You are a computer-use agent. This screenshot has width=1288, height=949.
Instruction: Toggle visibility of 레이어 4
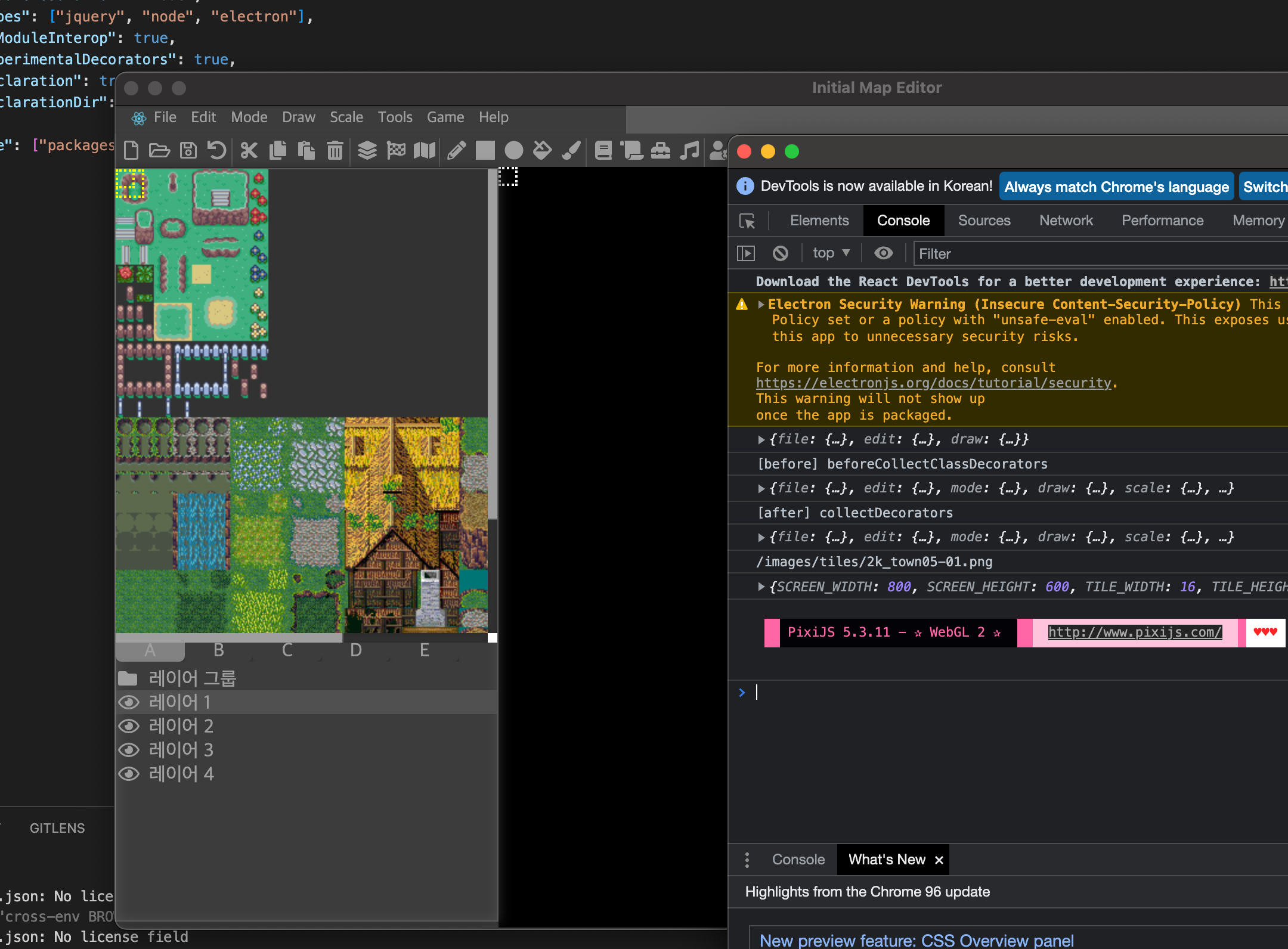[129, 773]
